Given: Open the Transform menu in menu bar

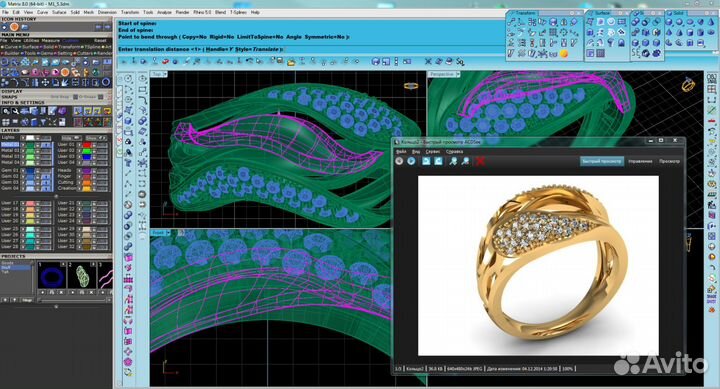Looking at the screenshot, I should coord(130,12).
